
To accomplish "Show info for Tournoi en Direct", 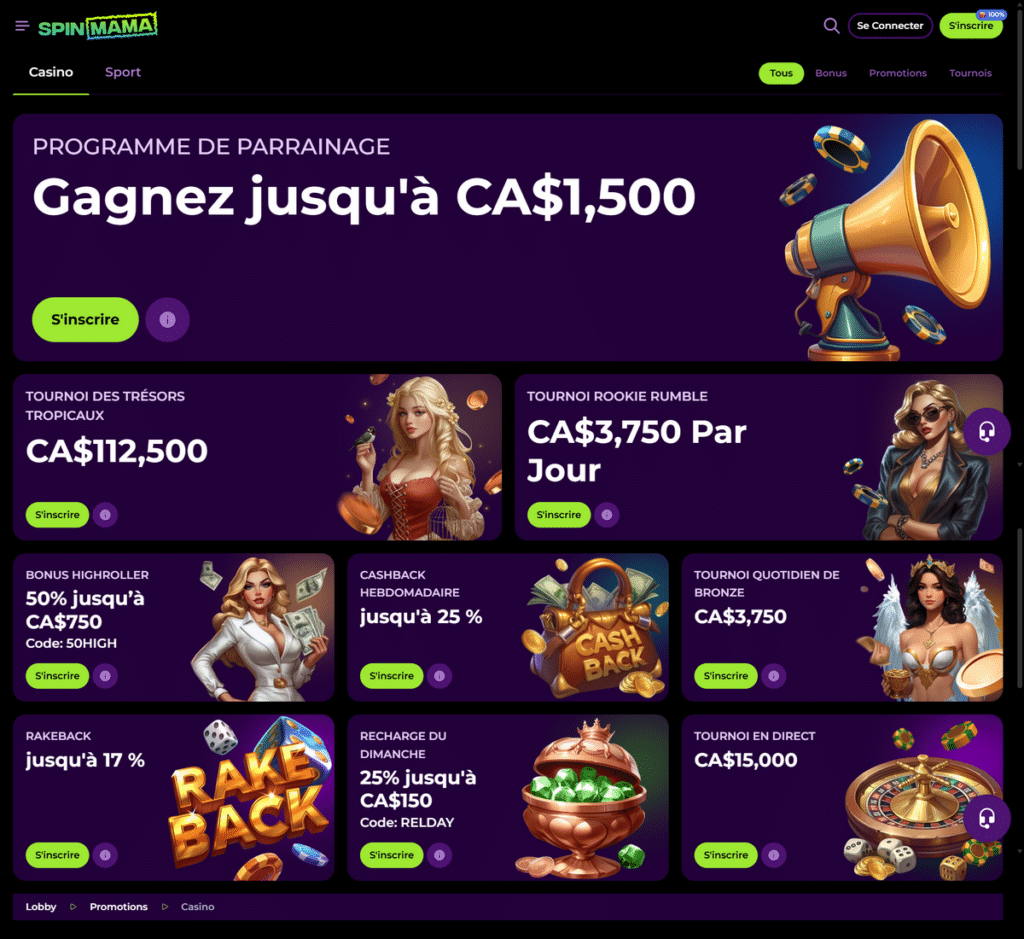I will click(x=774, y=855).
